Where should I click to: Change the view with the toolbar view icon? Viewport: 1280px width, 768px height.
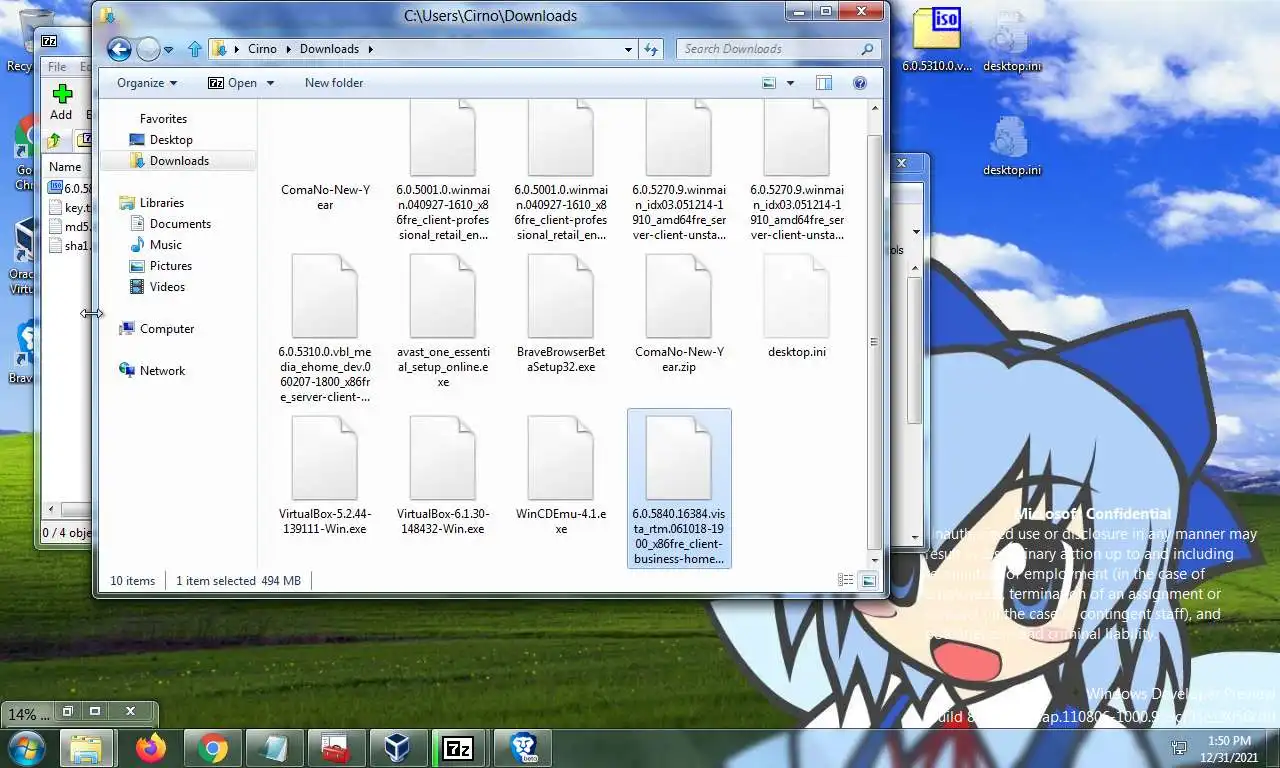coord(769,83)
